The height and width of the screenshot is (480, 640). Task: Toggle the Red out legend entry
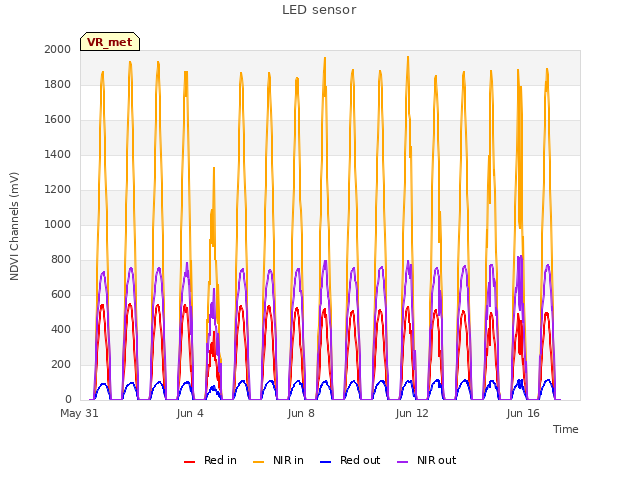click(350, 460)
